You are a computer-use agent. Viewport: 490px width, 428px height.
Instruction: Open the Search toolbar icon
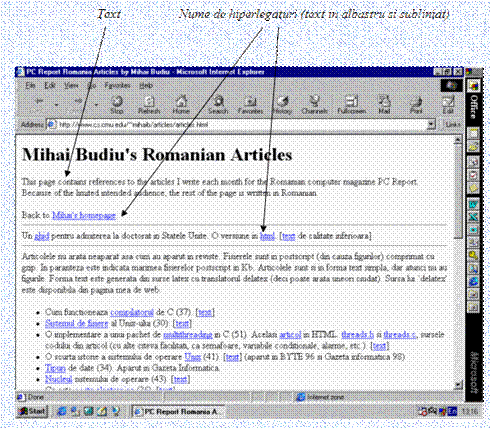click(218, 105)
